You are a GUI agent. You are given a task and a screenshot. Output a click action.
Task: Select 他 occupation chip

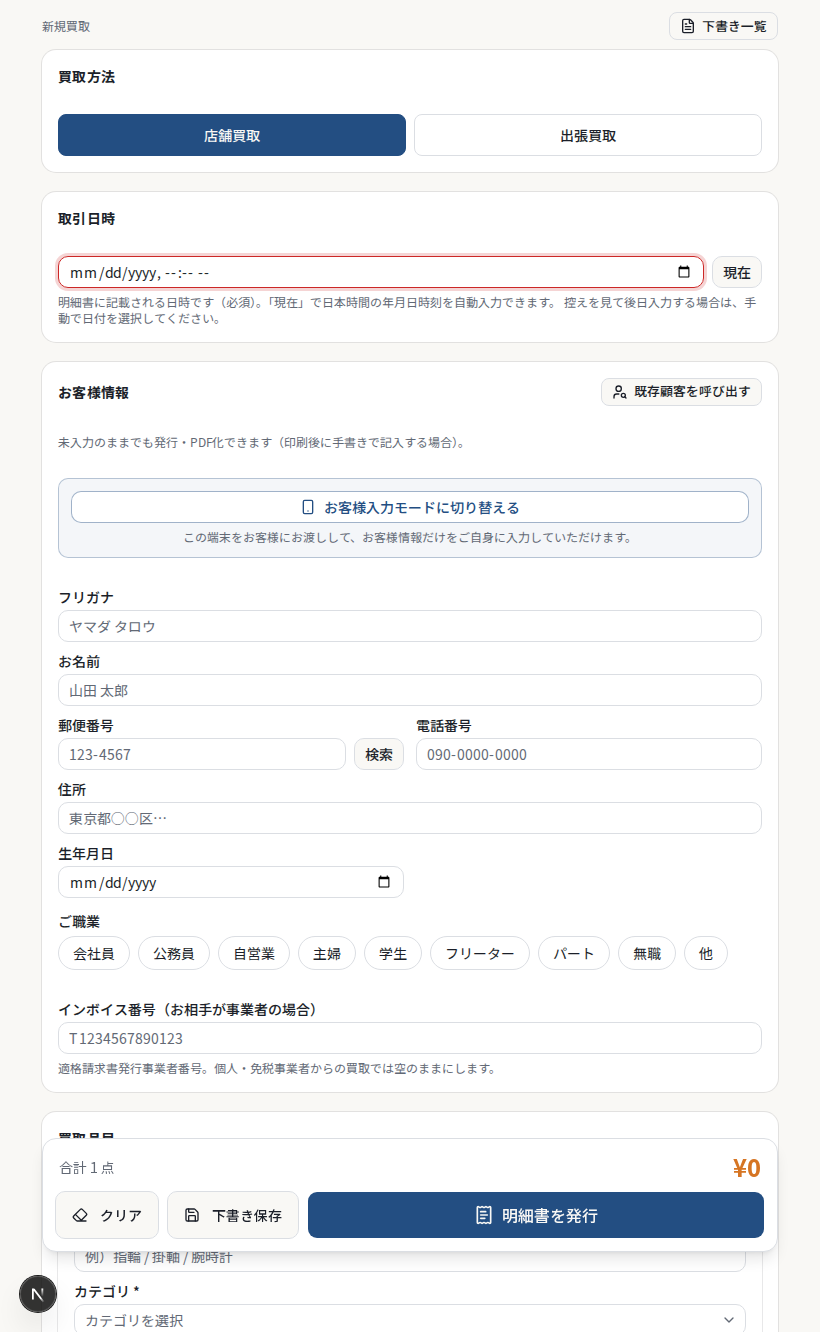pyautogui.click(x=706, y=953)
